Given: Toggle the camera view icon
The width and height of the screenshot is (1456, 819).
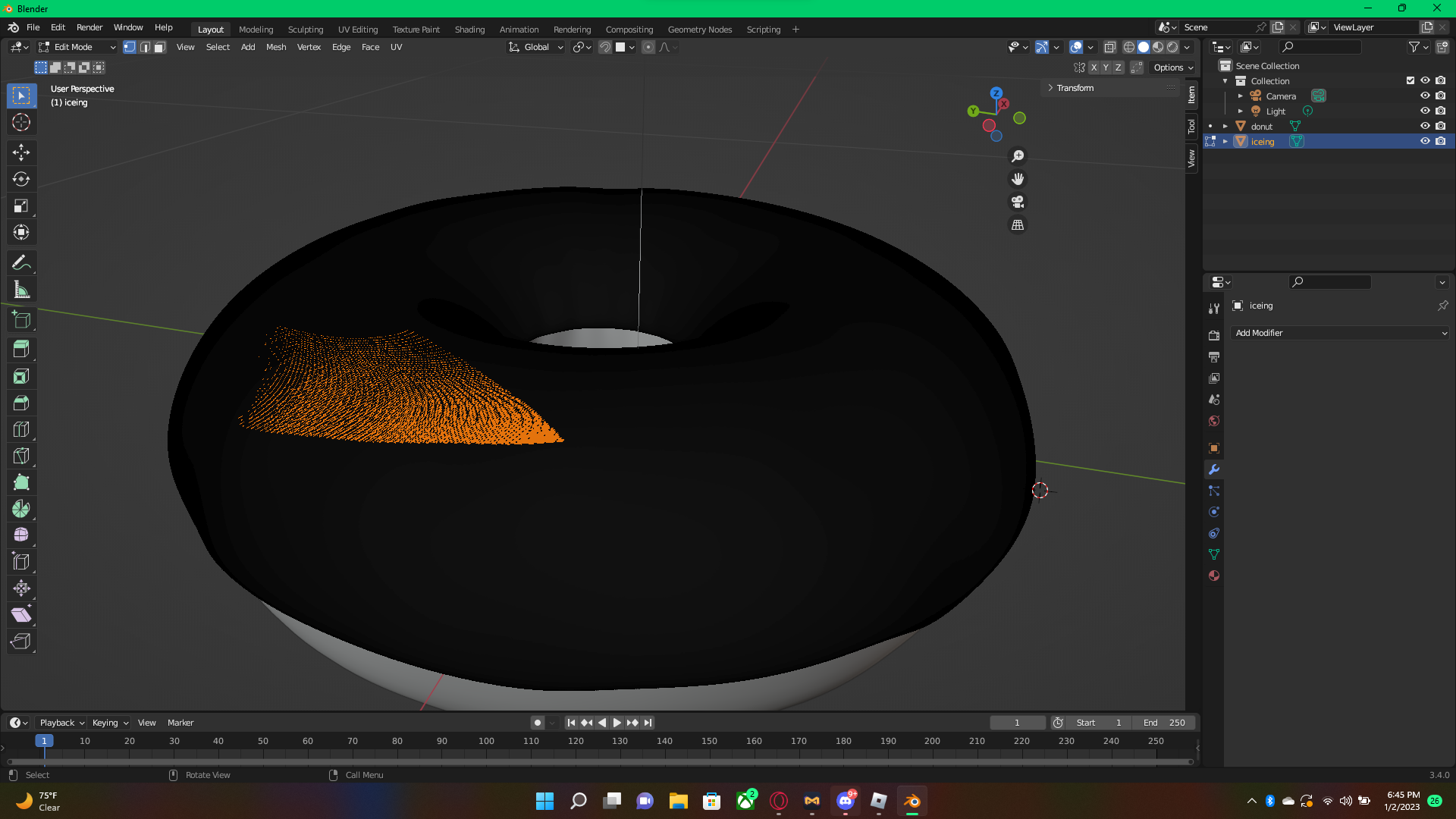Looking at the screenshot, I should [x=1018, y=202].
